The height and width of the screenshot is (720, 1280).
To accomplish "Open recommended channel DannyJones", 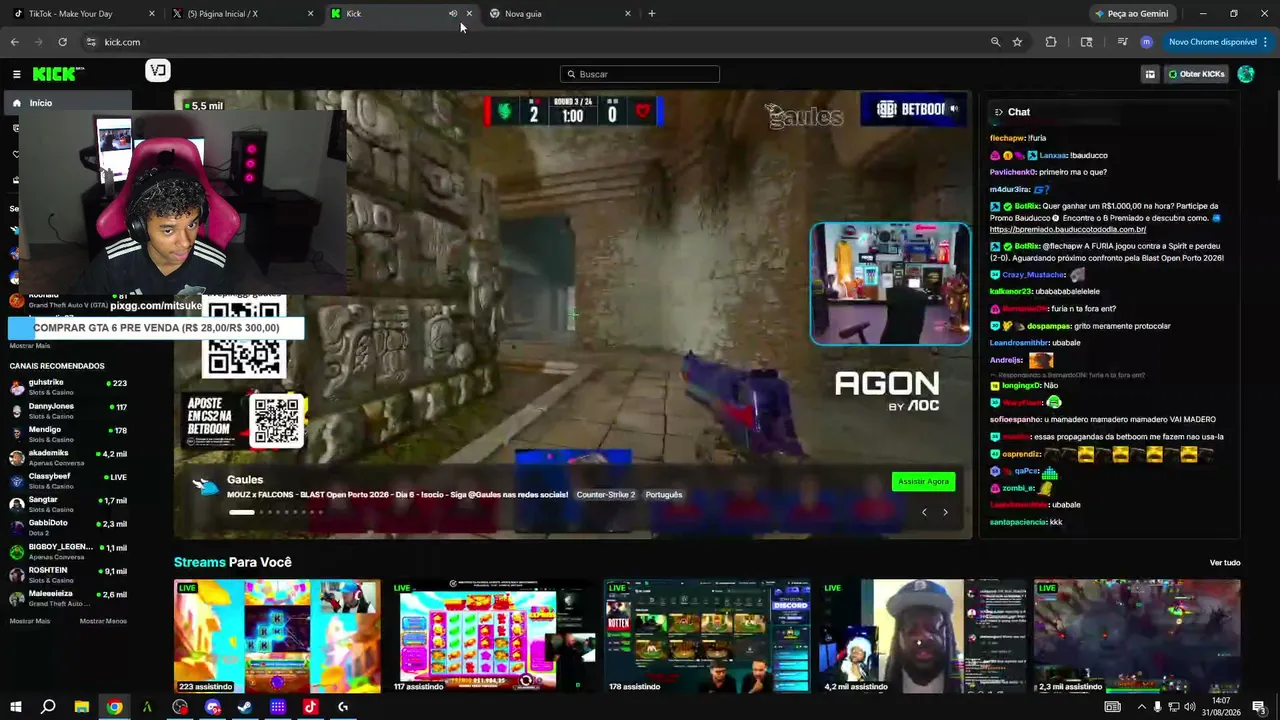I will pyautogui.click(x=68, y=411).
